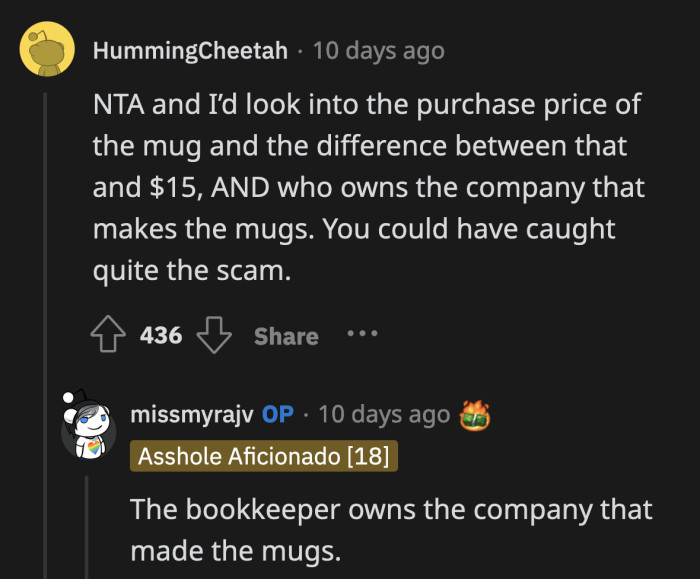
Task: Open the three-dot more options menu
Action: click(361, 334)
